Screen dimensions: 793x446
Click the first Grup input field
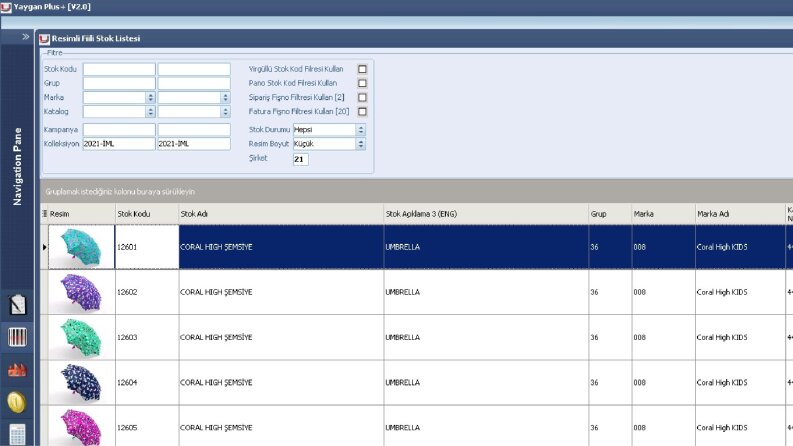[119, 83]
